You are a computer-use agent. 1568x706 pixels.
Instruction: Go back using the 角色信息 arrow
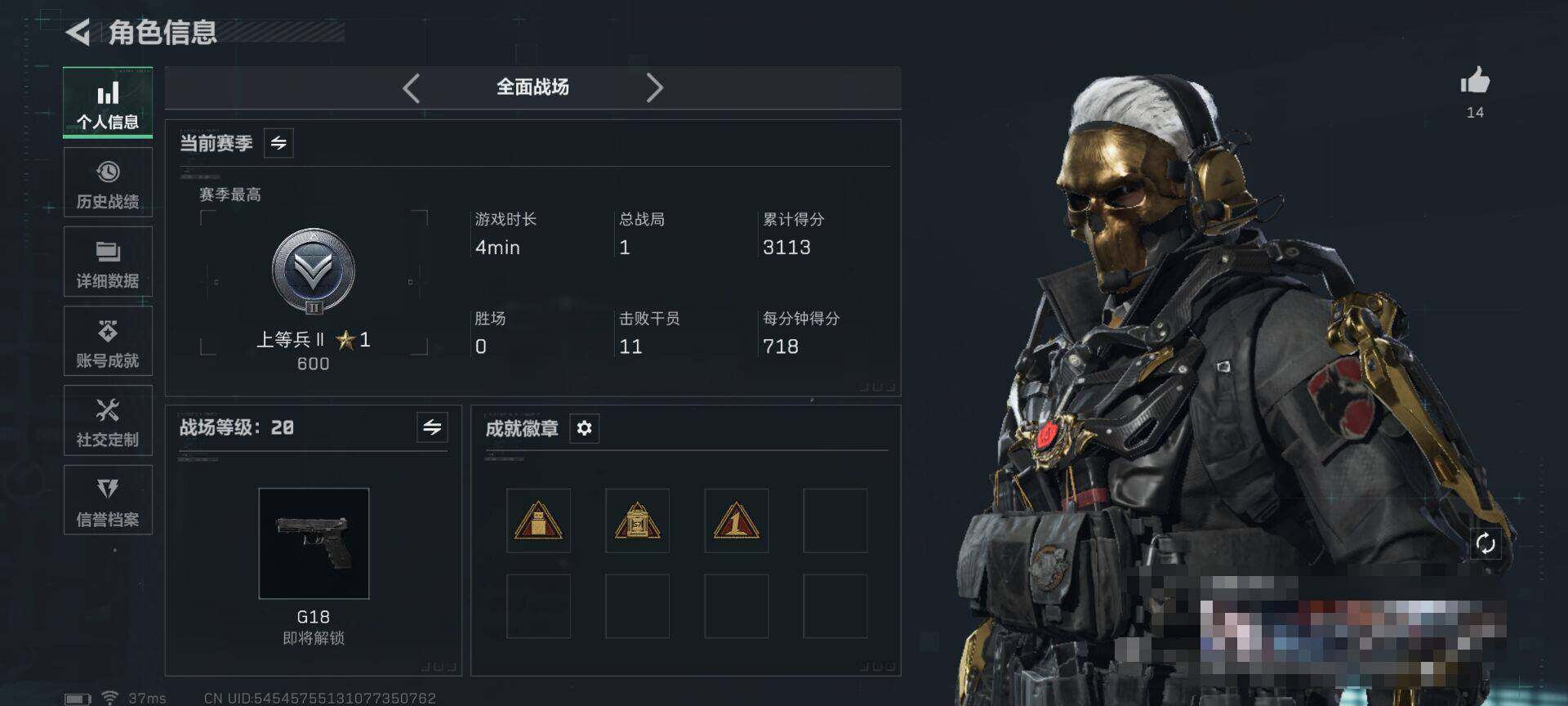(78, 33)
